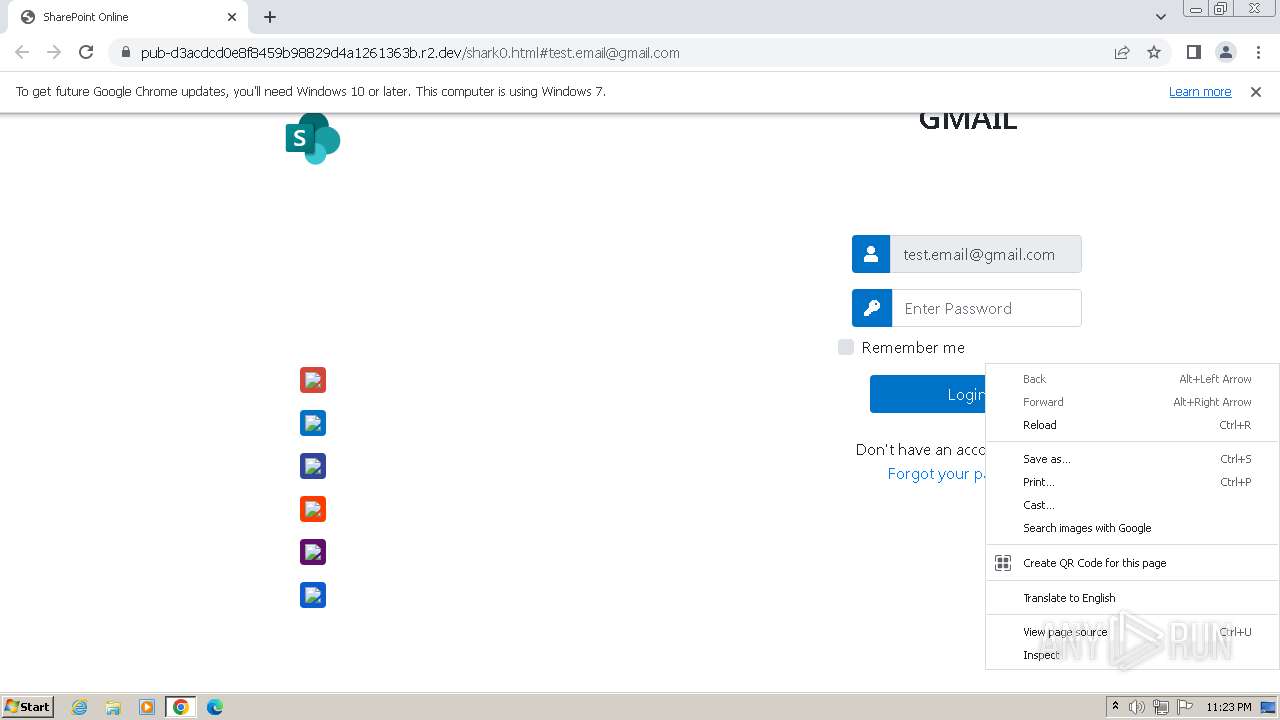Open a new tab with plus button
This screenshot has height=720, width=1280.
click(270, 17)
